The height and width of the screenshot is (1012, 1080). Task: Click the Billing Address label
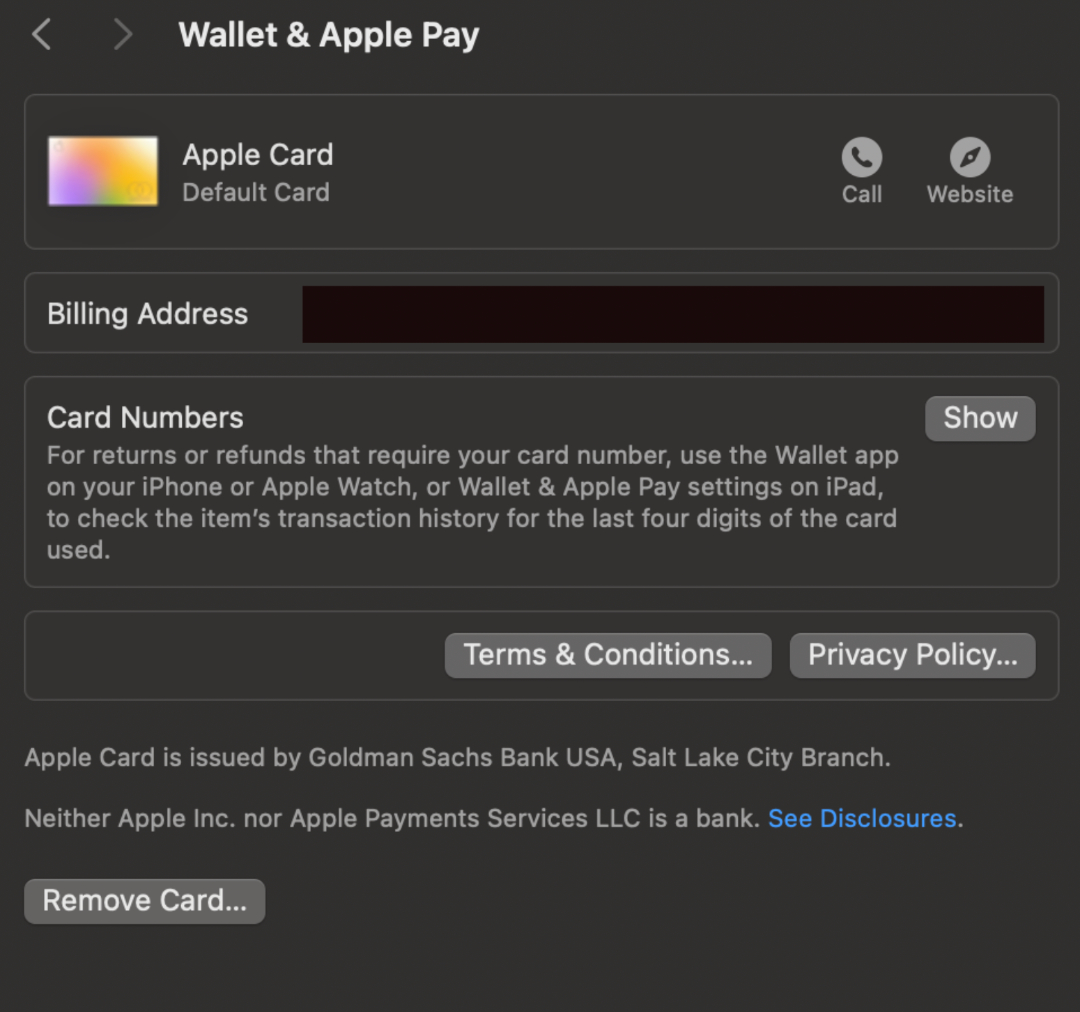point(147,313)
